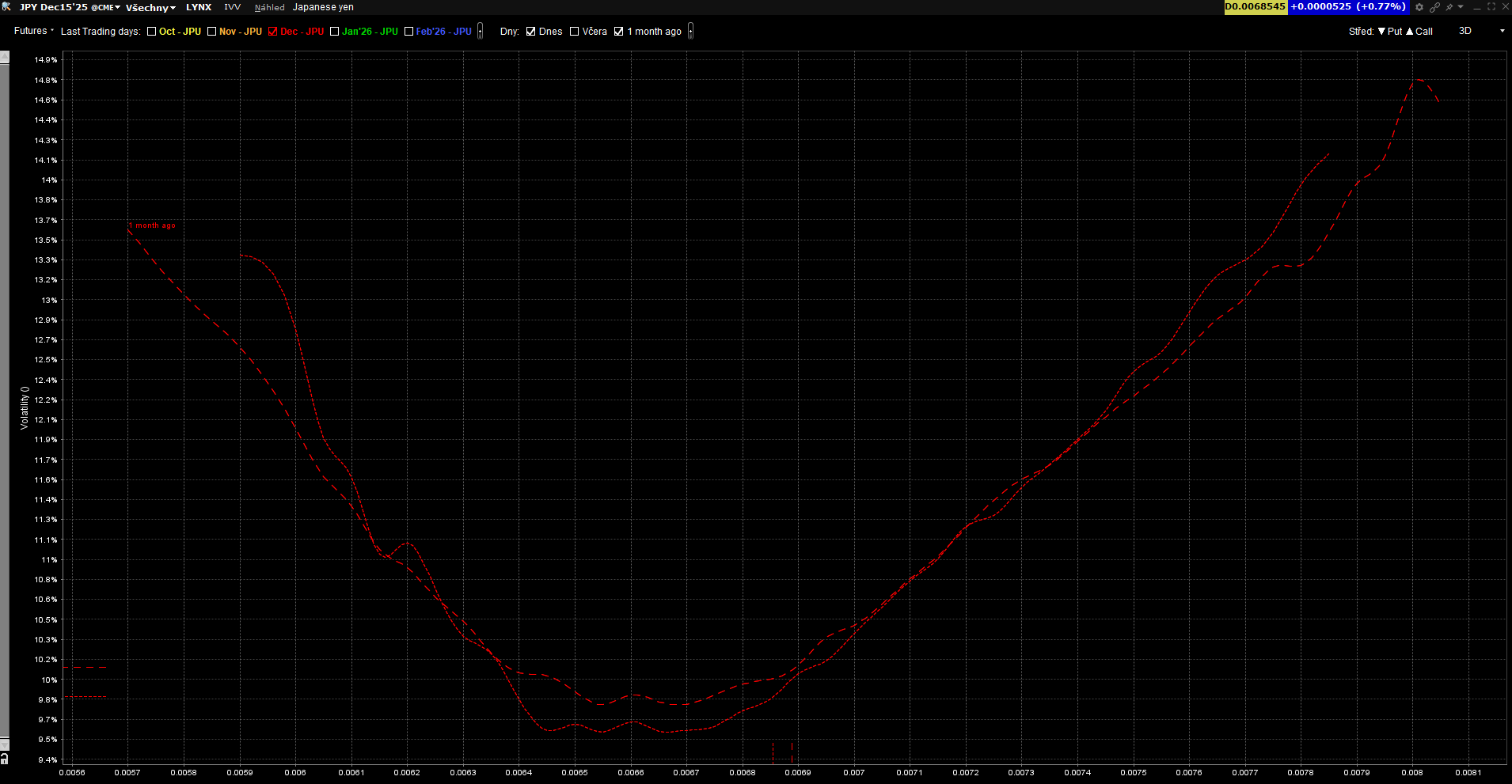Click the lock icon at bottom left
The height and width of the screenshot is (784, 1512).
(x=5, y=758)
